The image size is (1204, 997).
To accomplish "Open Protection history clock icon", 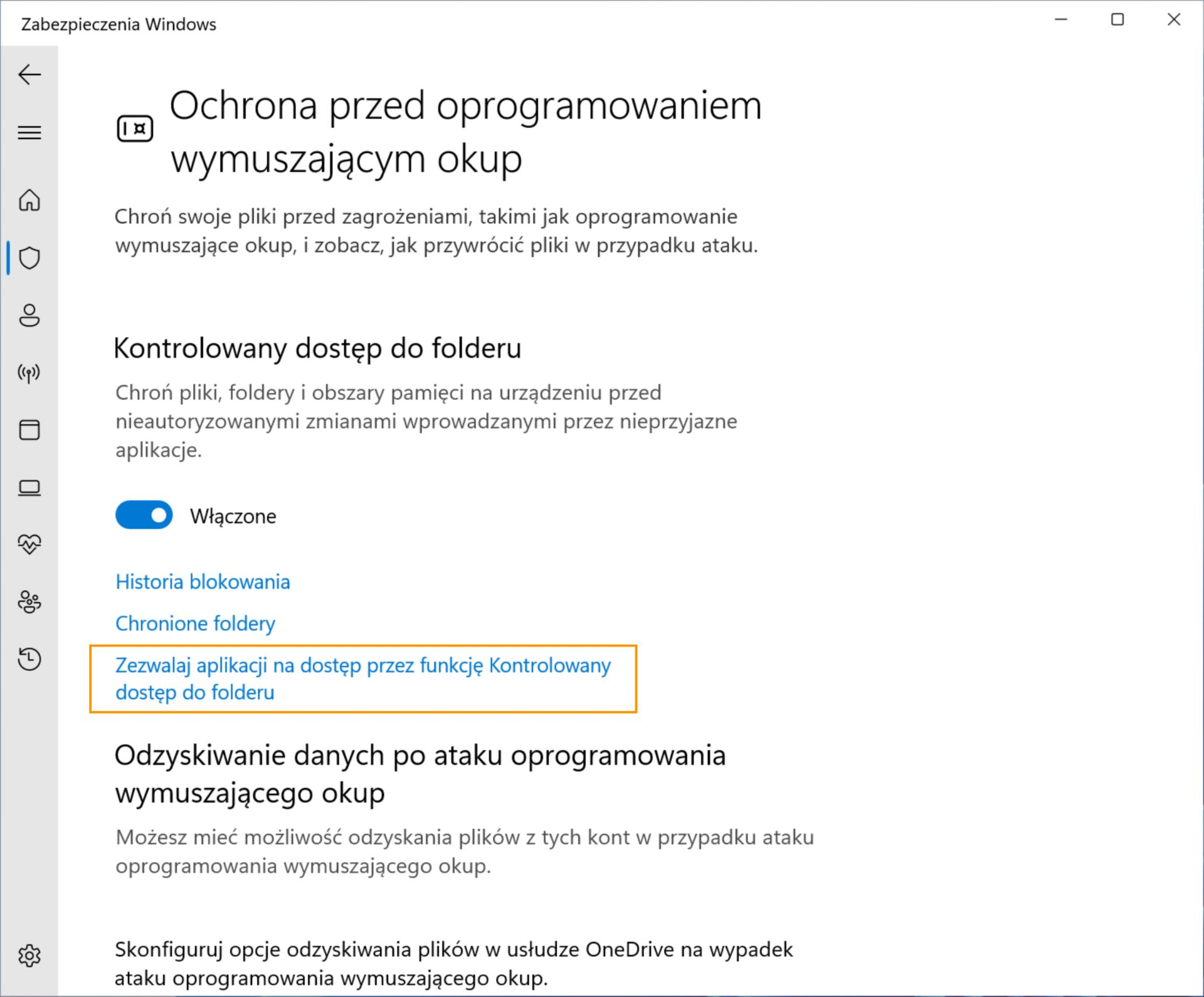I will tap(29, 659).
